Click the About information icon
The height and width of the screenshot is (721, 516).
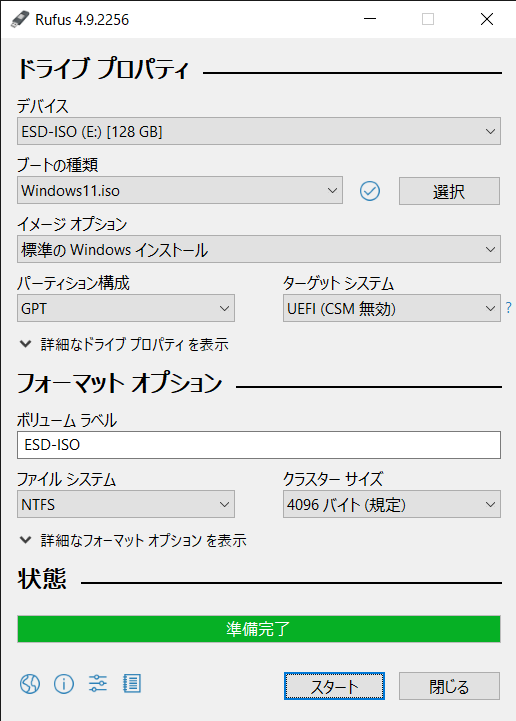tap(64, 684)
